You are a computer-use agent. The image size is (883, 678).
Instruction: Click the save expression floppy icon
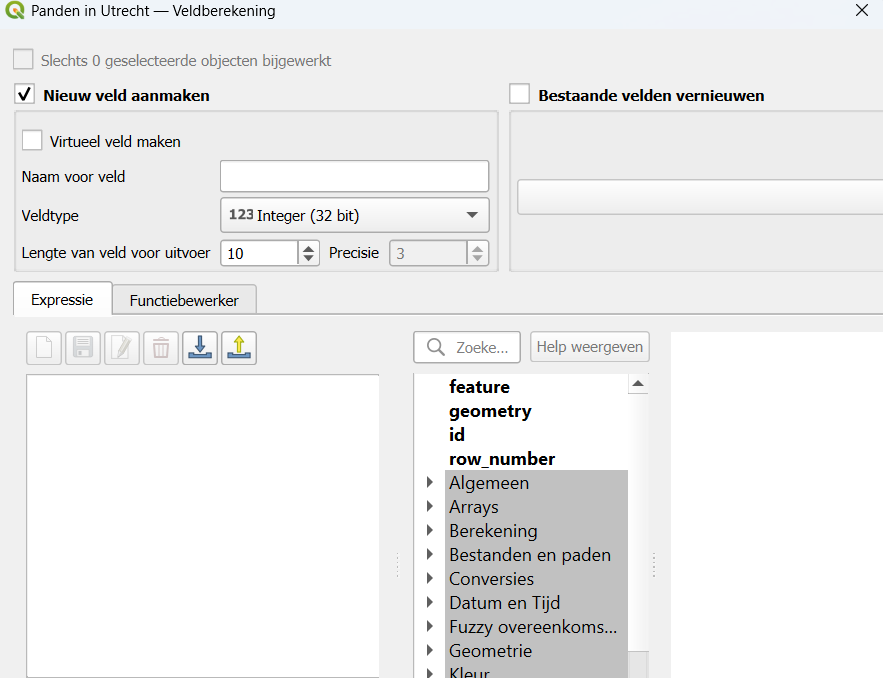[83, 348]
